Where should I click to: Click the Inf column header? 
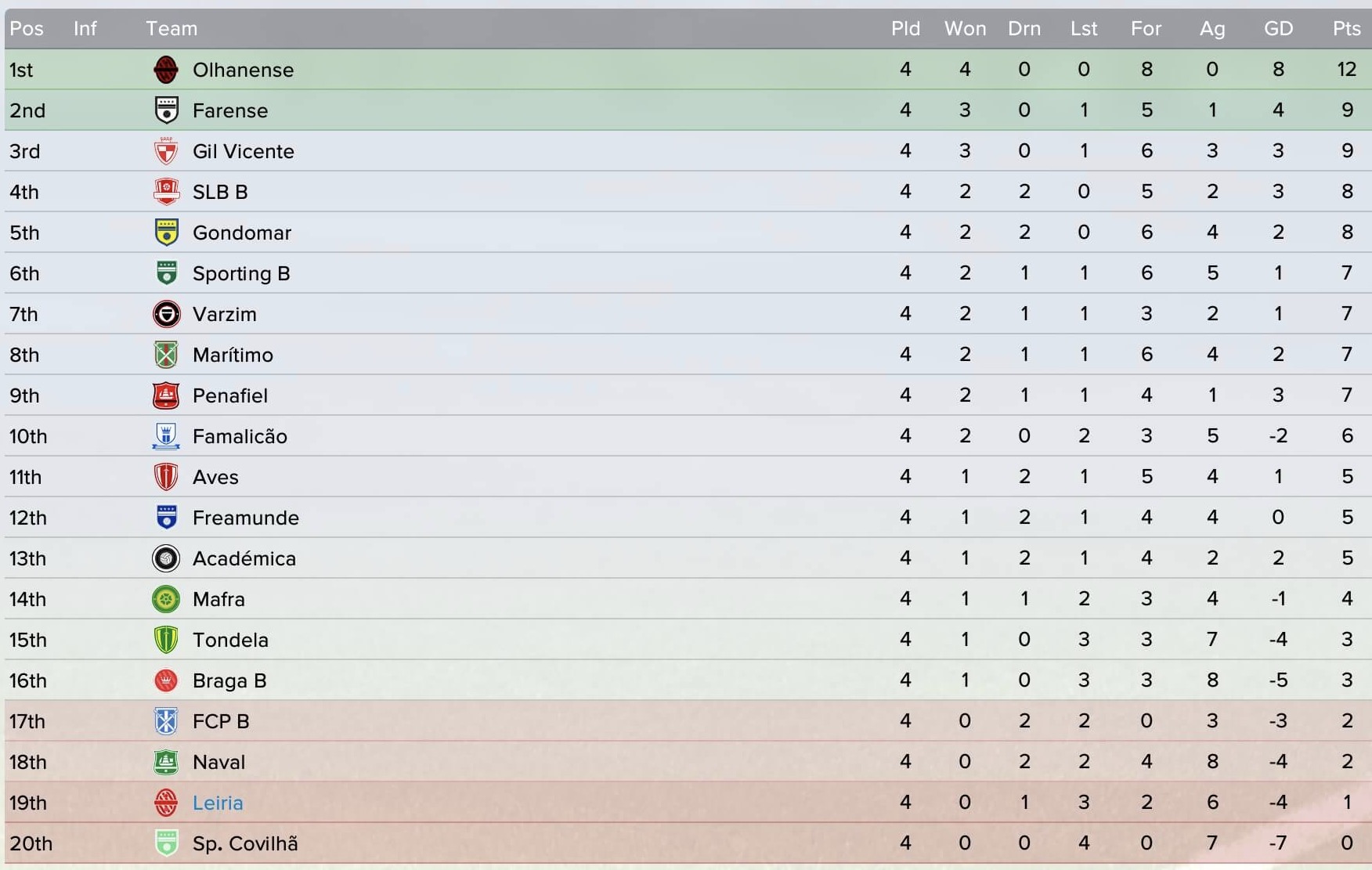coord(85,28)
